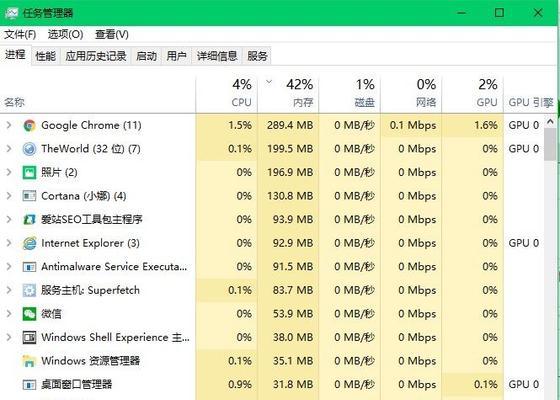Expand the 服务主机: Superfetch row
This screenshot has height=400, width=560.
click(x=9, y=290)
